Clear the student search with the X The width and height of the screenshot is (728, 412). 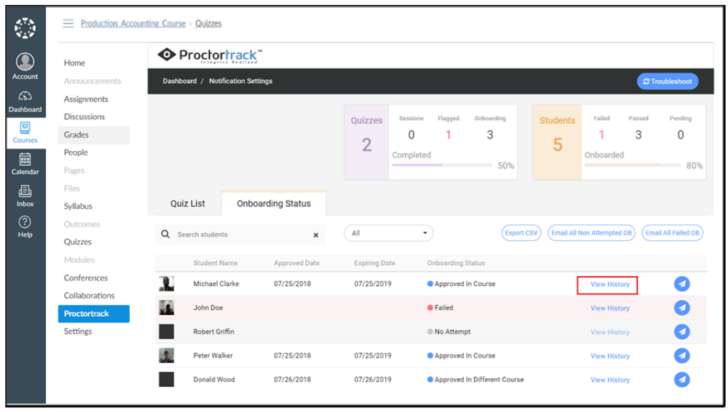(x=316, y=235)
